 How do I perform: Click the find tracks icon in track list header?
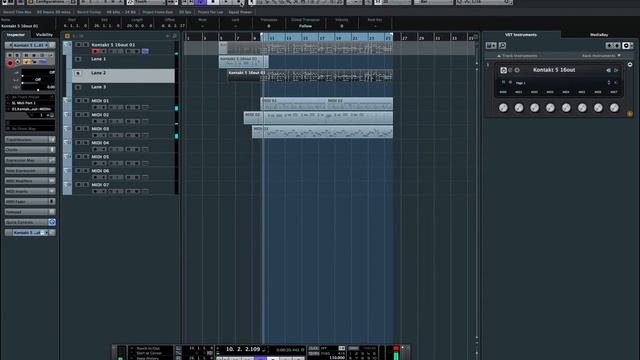(x=175, y=36)
